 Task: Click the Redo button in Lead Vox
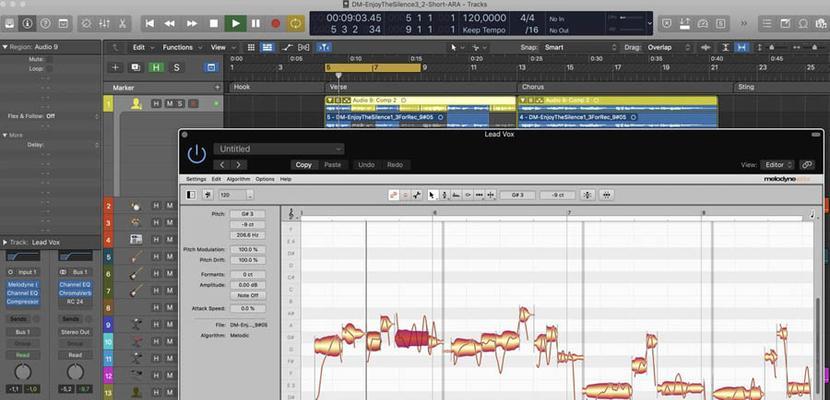tap(395, 165)
